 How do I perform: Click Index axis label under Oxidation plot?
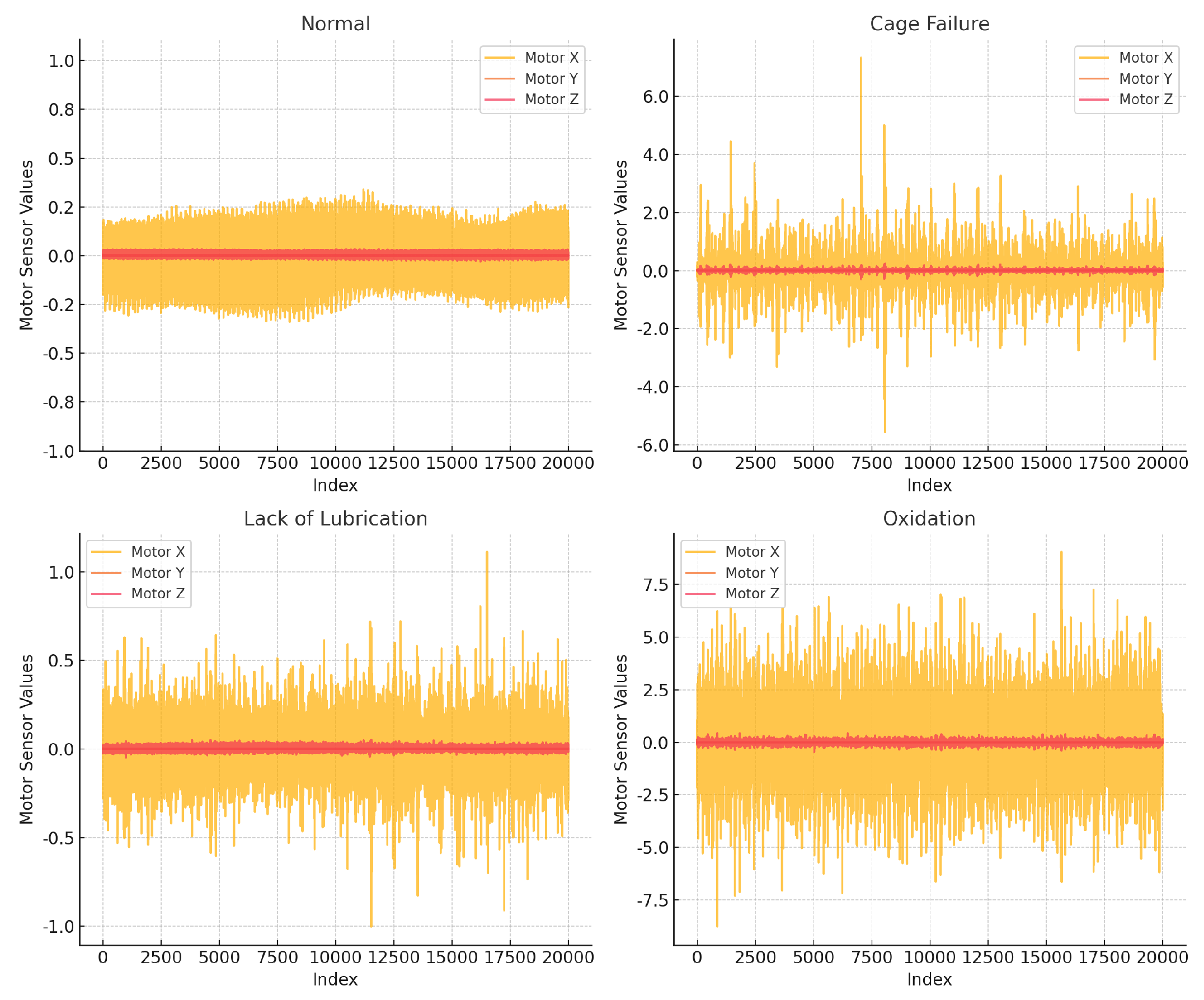pyautogui.click(x=929, y=979)
